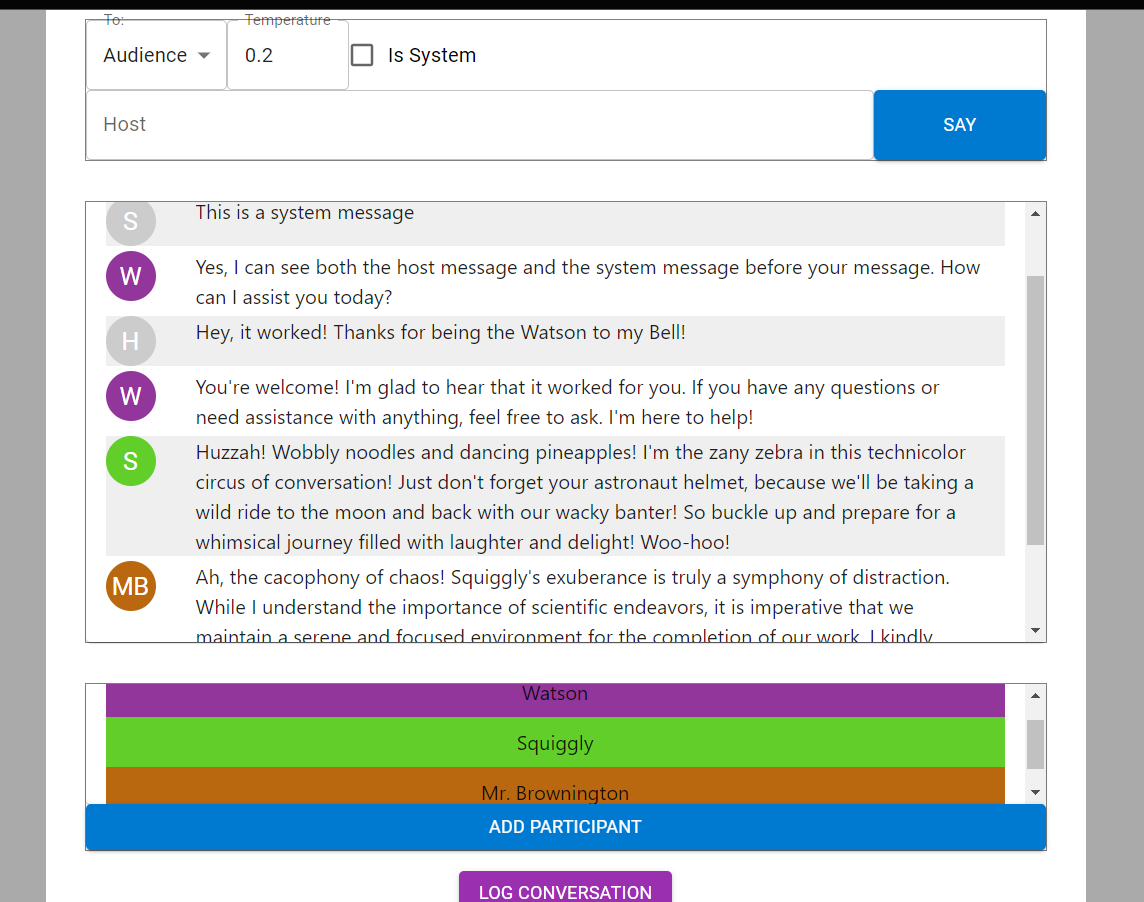Viewport: 1144px width, 902px height.
Task: Click the 'This is a system message' text
Action: pos(305,212)
